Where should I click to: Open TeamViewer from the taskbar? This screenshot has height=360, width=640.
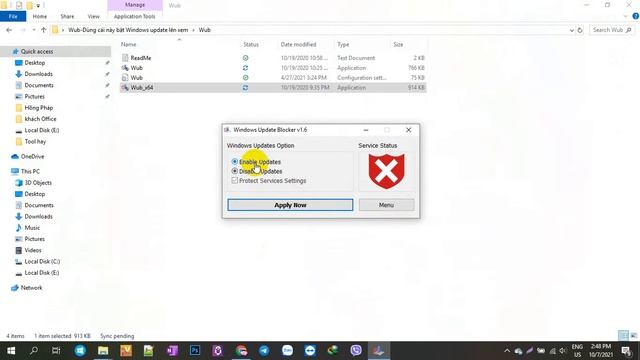(310, 351)
